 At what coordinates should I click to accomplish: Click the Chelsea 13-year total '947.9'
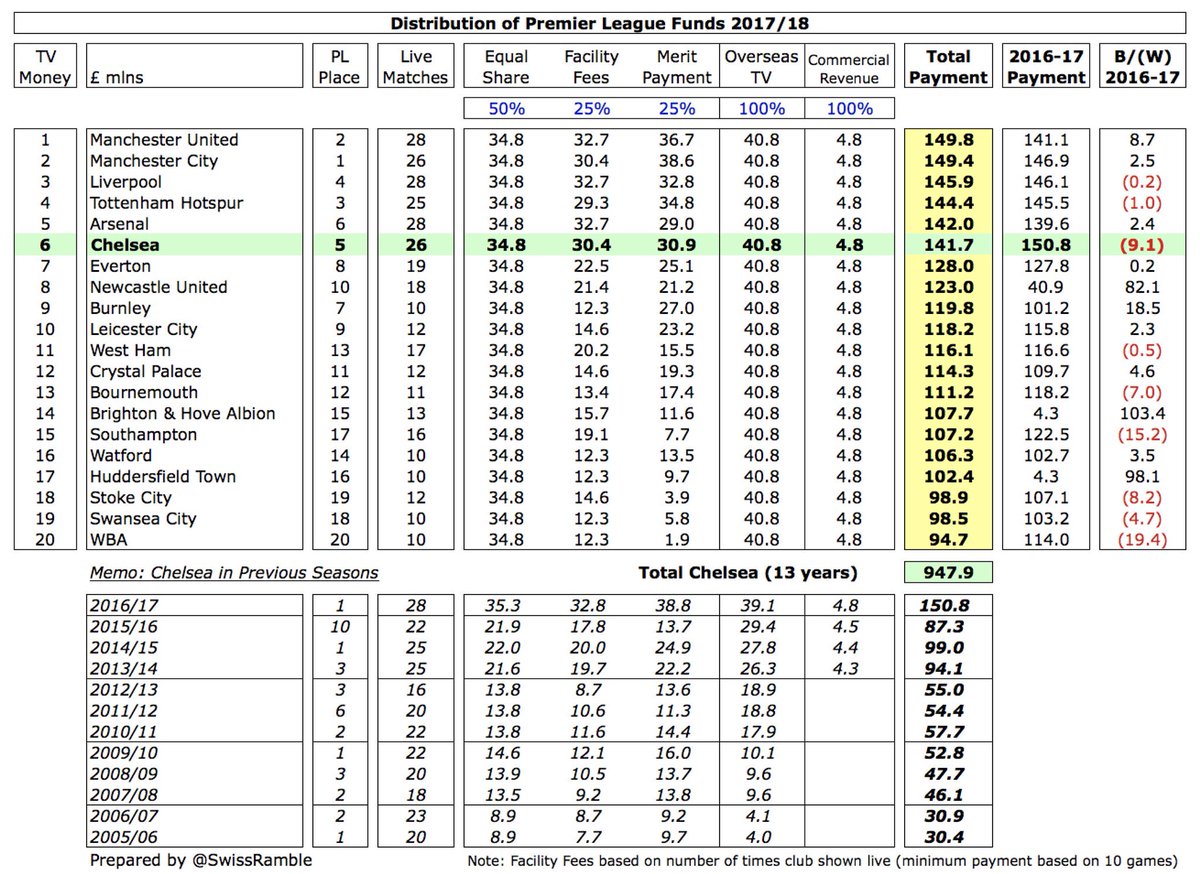[947, 572]
